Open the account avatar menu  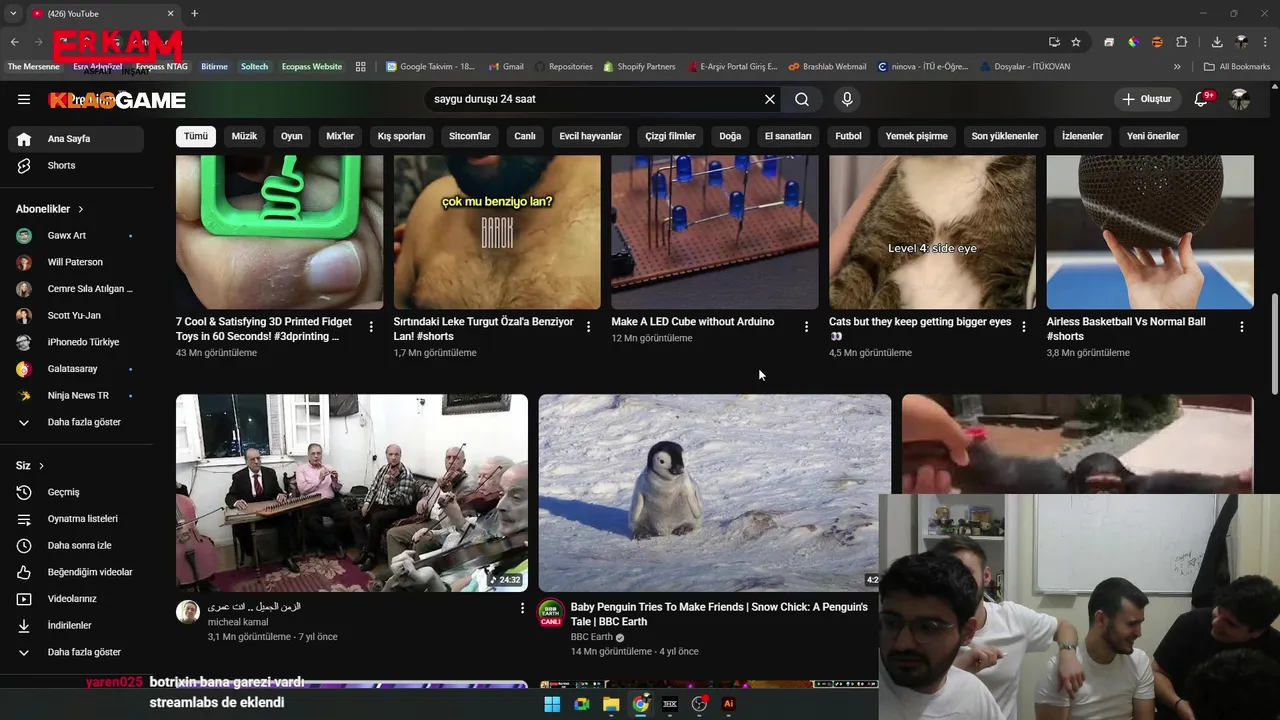1240,99
